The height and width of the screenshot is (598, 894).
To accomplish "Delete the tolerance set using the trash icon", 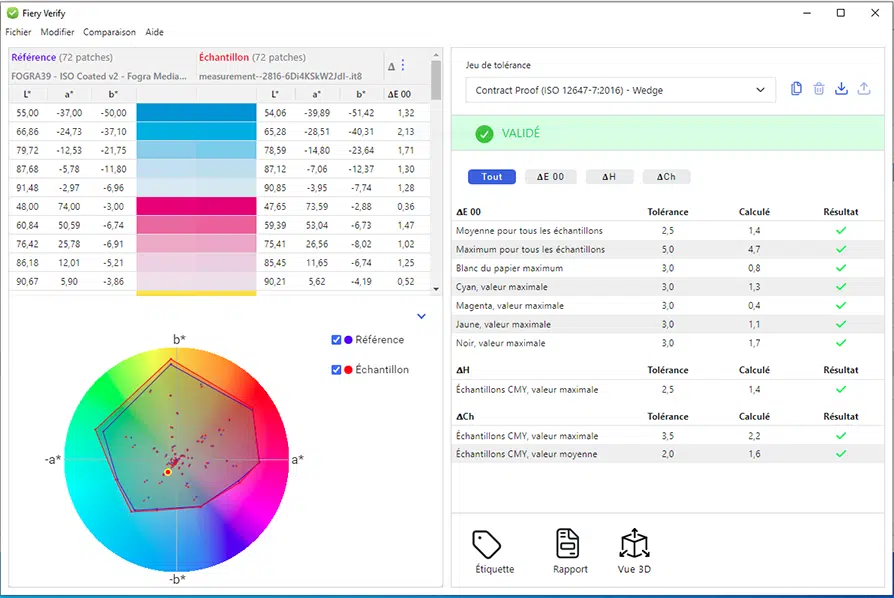I will 819,88.
